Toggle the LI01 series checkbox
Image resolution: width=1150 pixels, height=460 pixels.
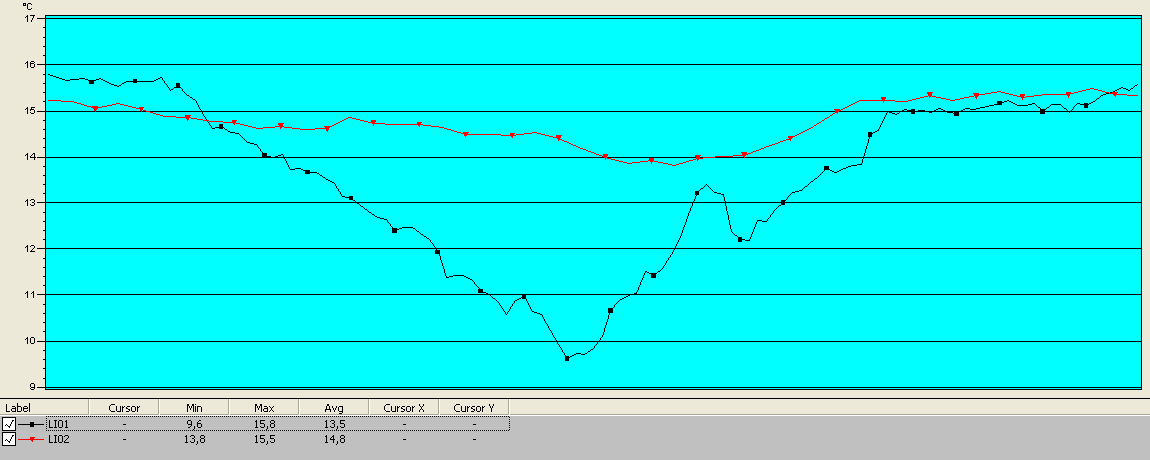pyautogui.click(x=9, y=424)
